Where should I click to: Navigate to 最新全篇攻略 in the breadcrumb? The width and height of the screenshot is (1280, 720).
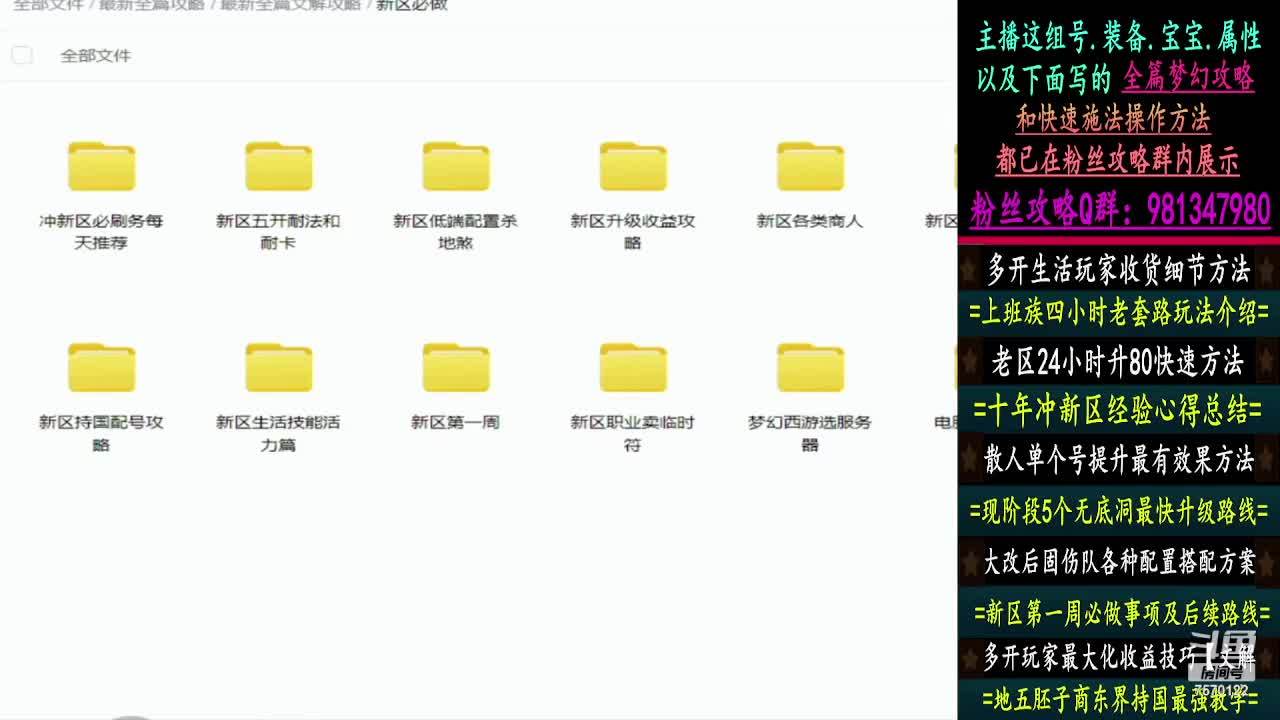(x=151, y=5)
